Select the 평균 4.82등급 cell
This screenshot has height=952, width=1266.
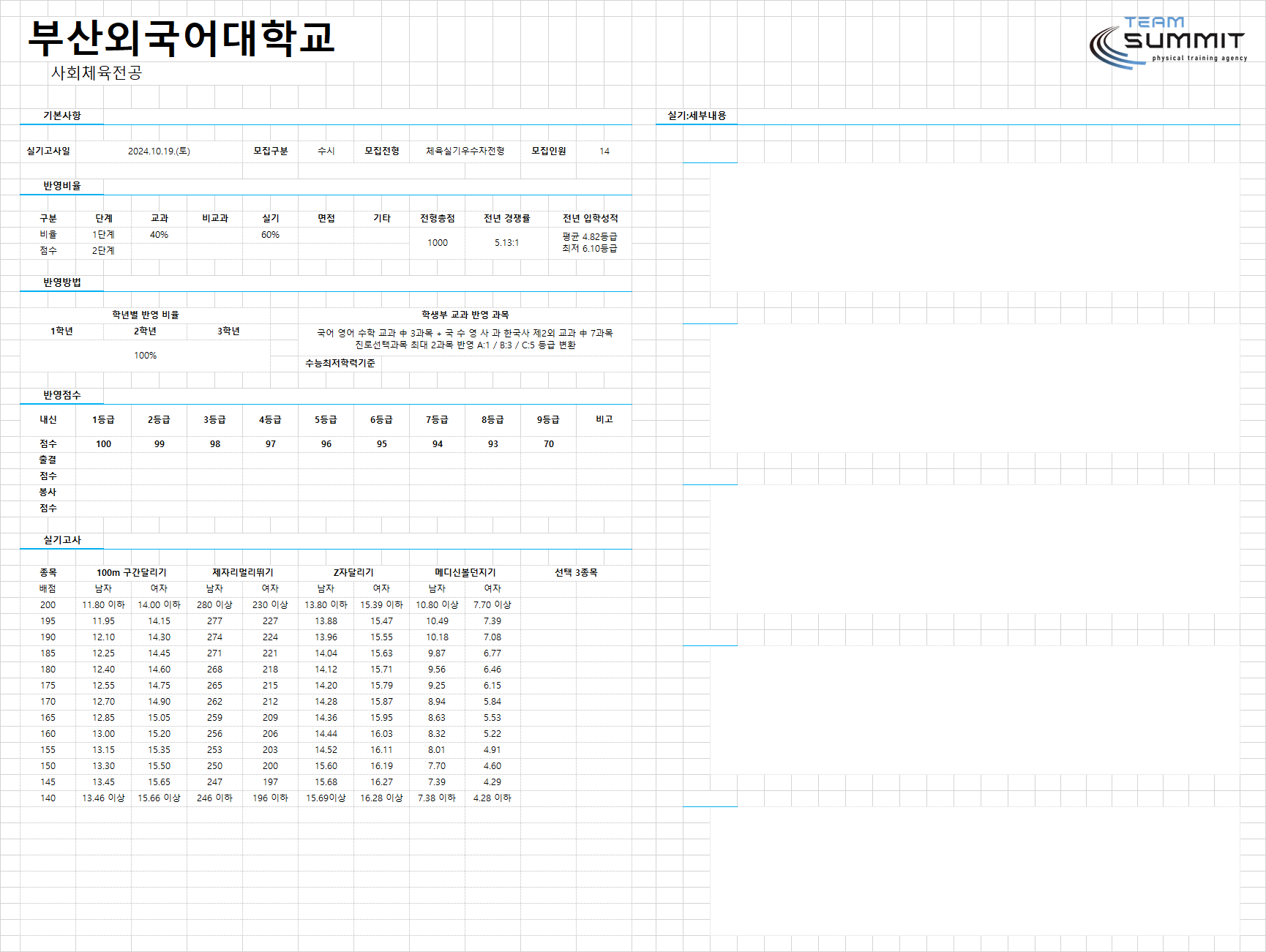590,236
